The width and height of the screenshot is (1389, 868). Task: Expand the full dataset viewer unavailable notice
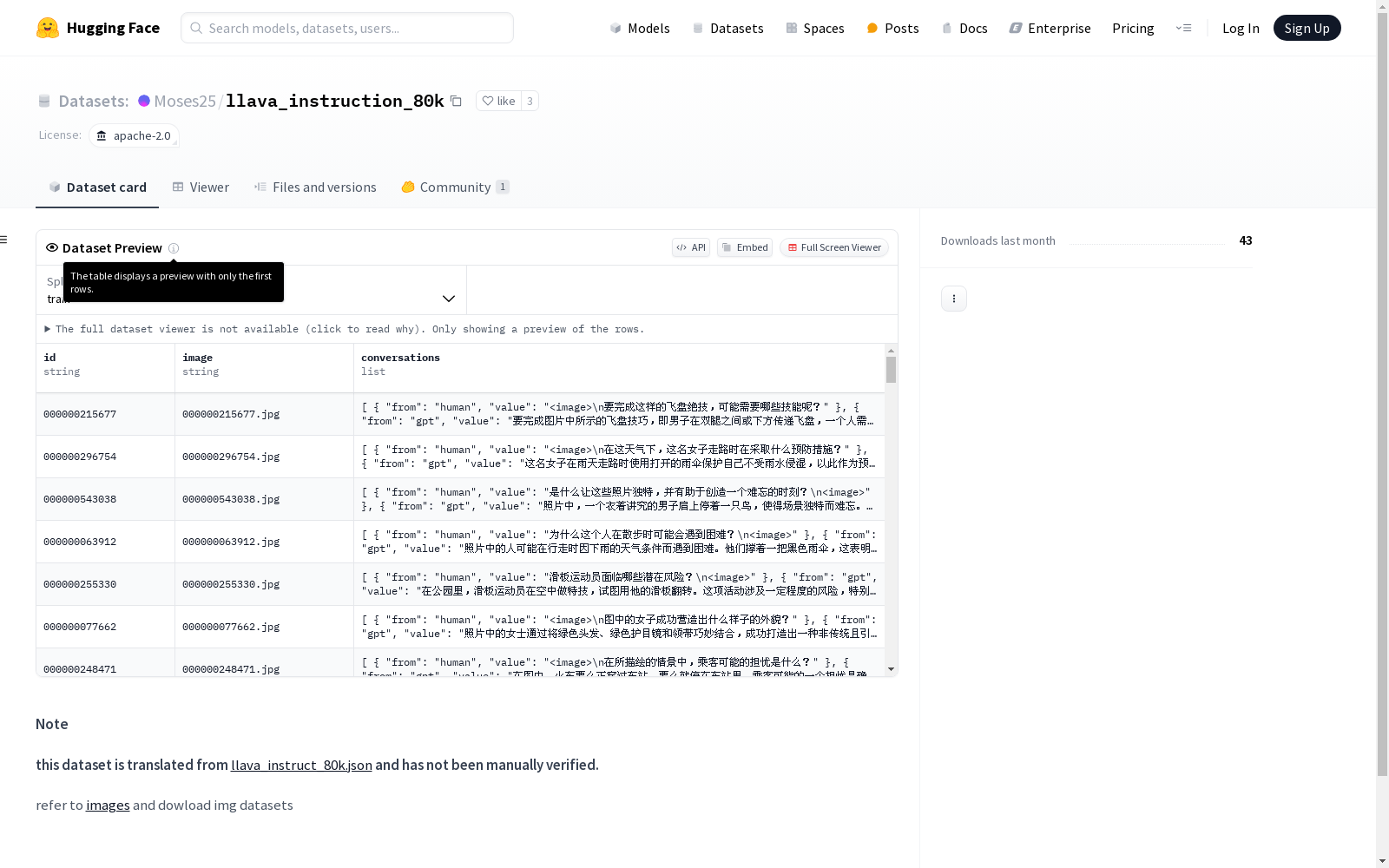pos(345,329)
